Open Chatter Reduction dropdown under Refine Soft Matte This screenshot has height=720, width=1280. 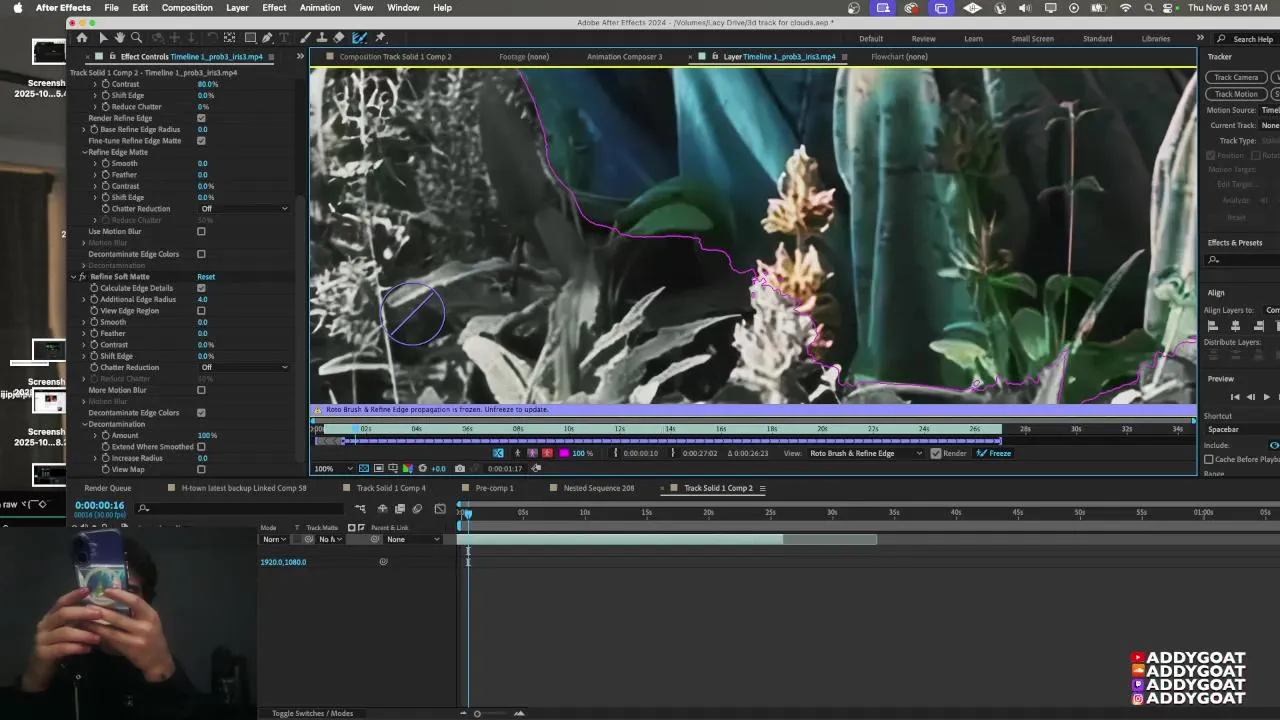244,367
